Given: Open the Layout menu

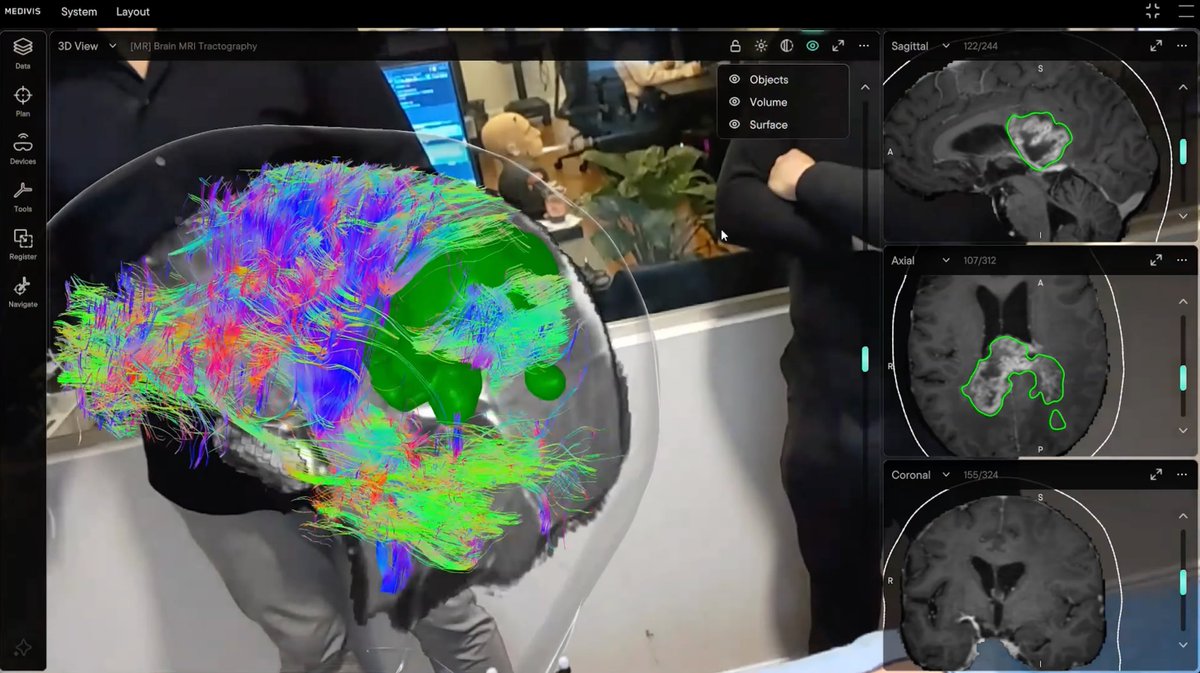Looking at the screenshot, I should tap(132, 12).
